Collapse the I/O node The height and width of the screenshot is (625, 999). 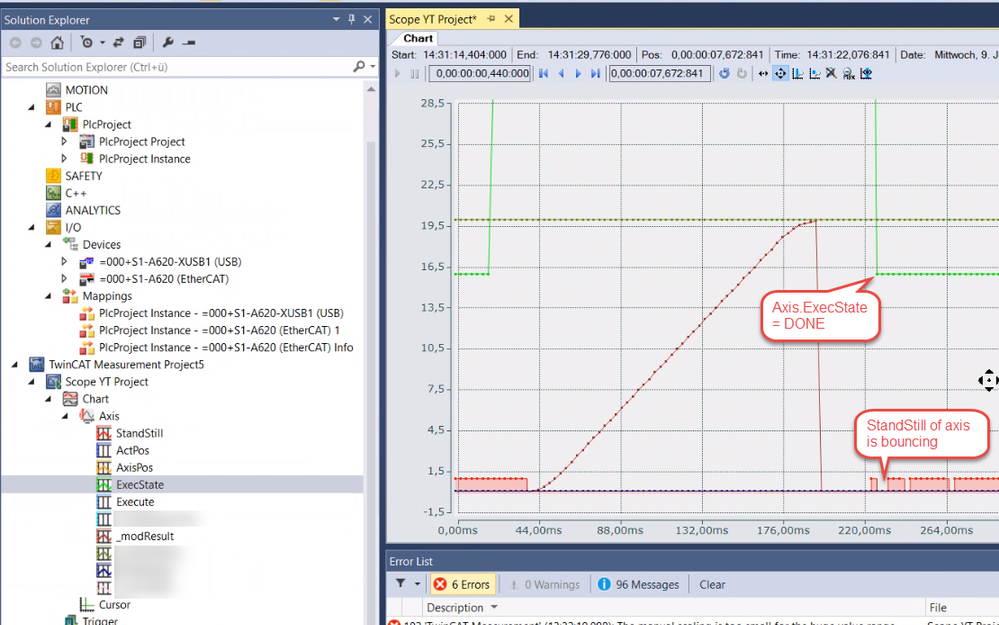[x=31, y=227]
